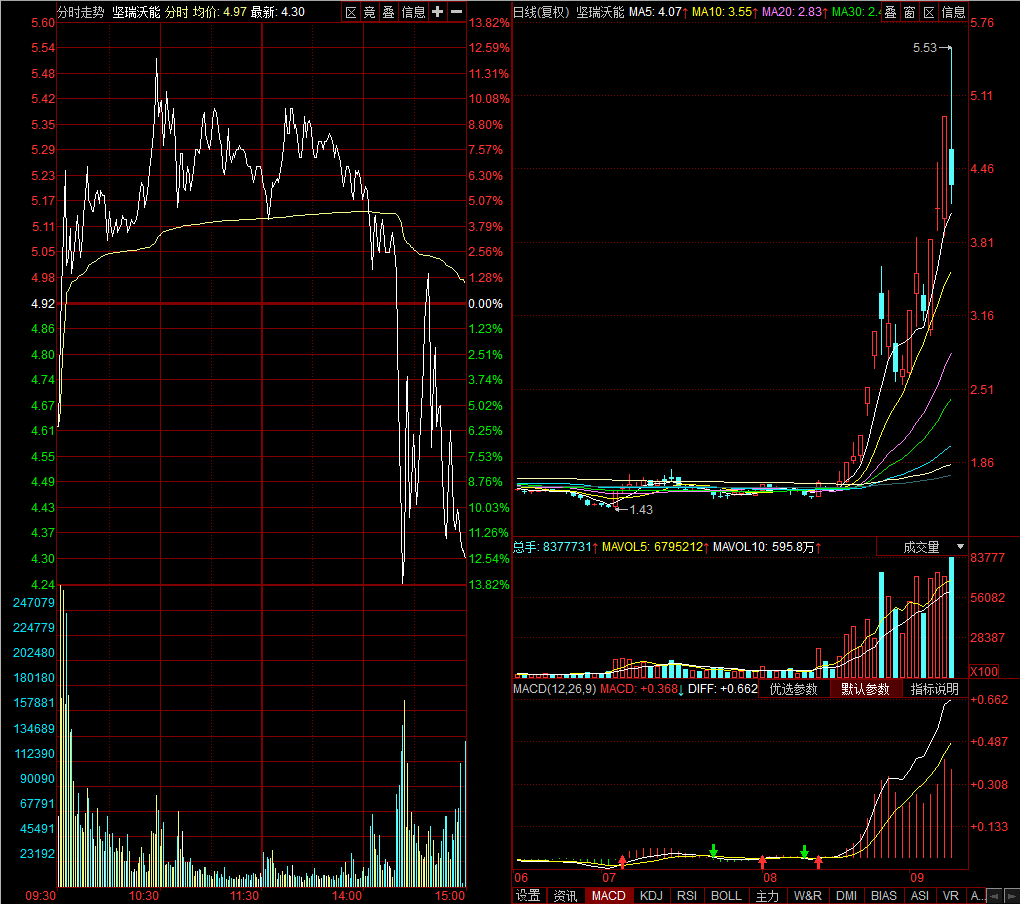Switch to the W&R indicator tab
Screen dimensions: 1020x904
point(807,896)
